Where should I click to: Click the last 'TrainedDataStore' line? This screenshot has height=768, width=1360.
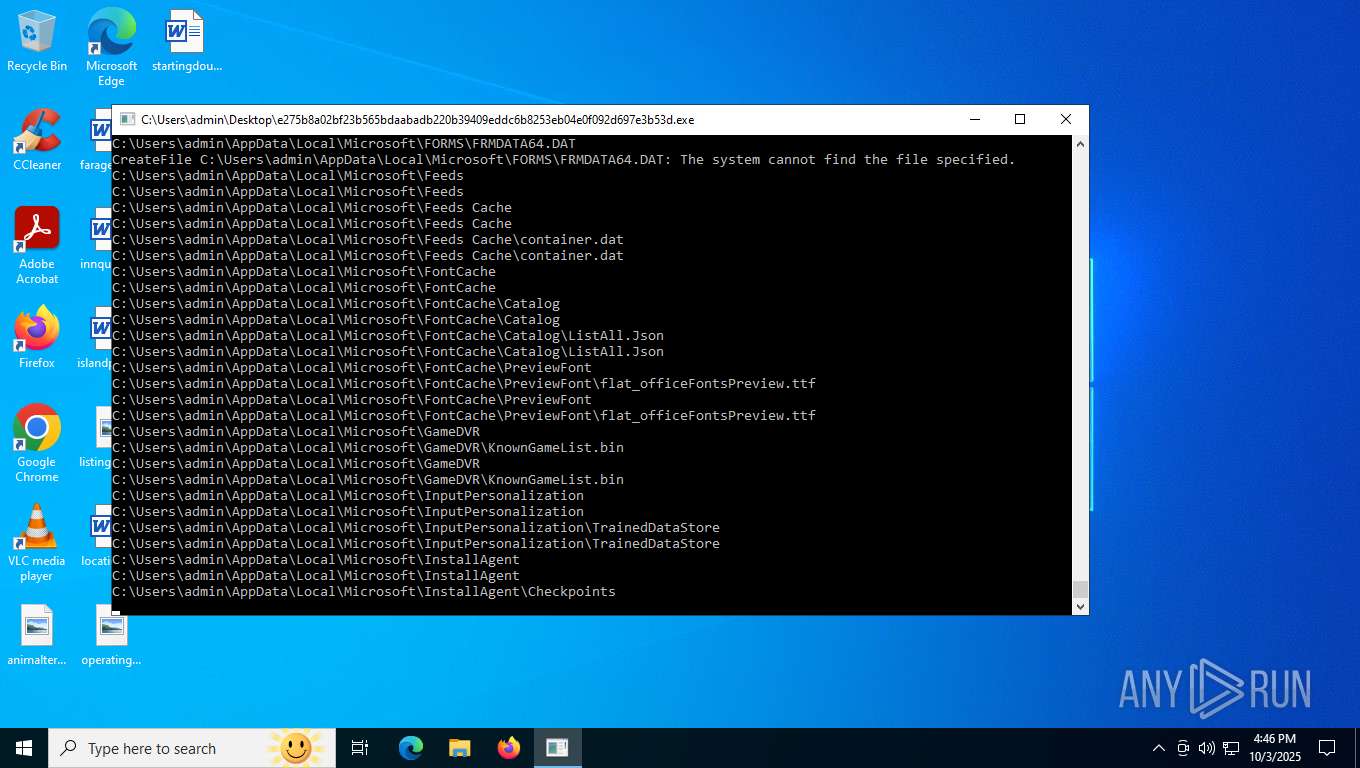click(416, 544)
